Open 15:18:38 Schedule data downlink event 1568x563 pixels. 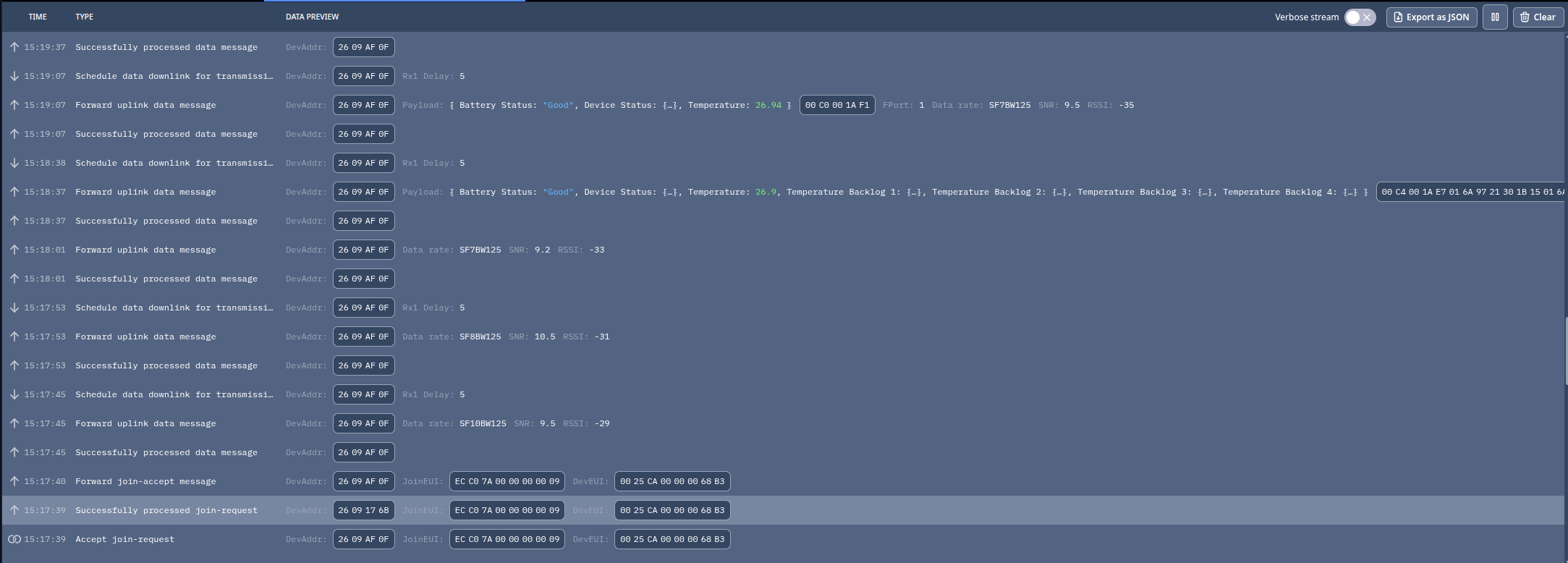click(784, 163)
